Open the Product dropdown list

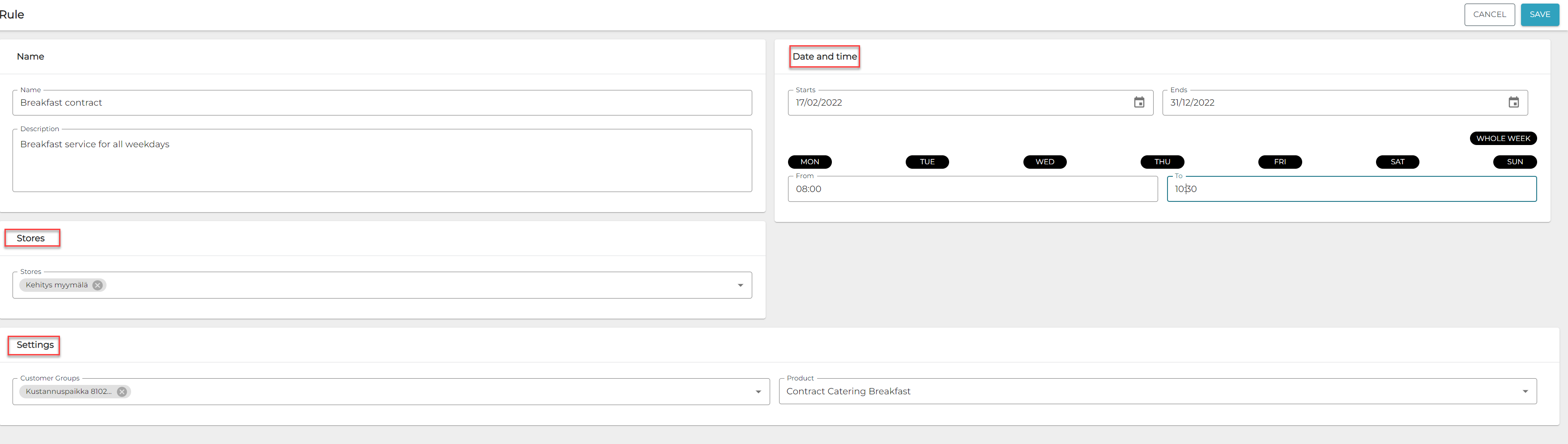[1525, 392]
